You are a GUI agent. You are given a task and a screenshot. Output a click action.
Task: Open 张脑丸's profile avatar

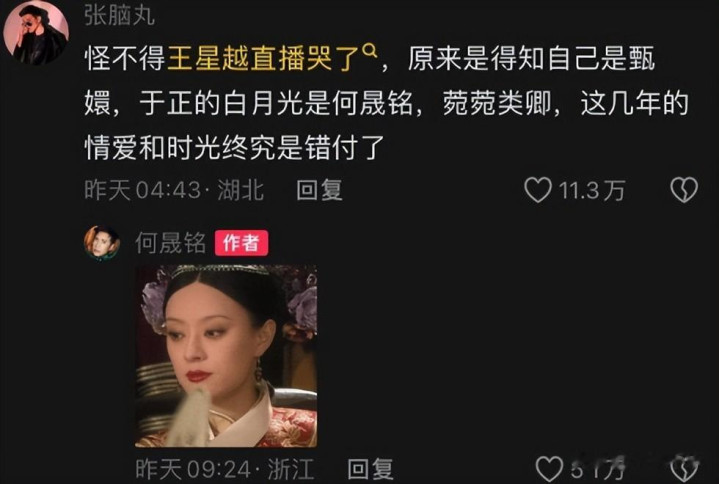[36, 32]
